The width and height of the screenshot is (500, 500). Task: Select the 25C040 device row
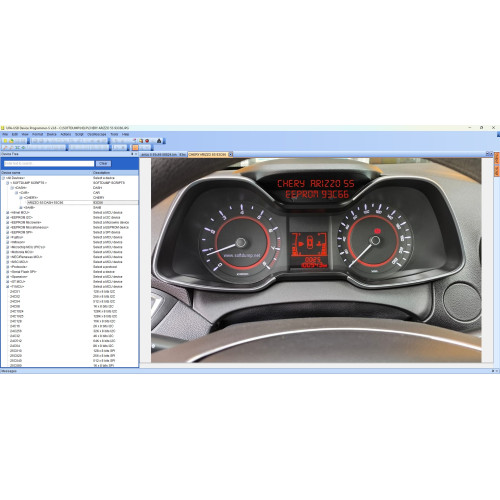click(x=69, y=361)
